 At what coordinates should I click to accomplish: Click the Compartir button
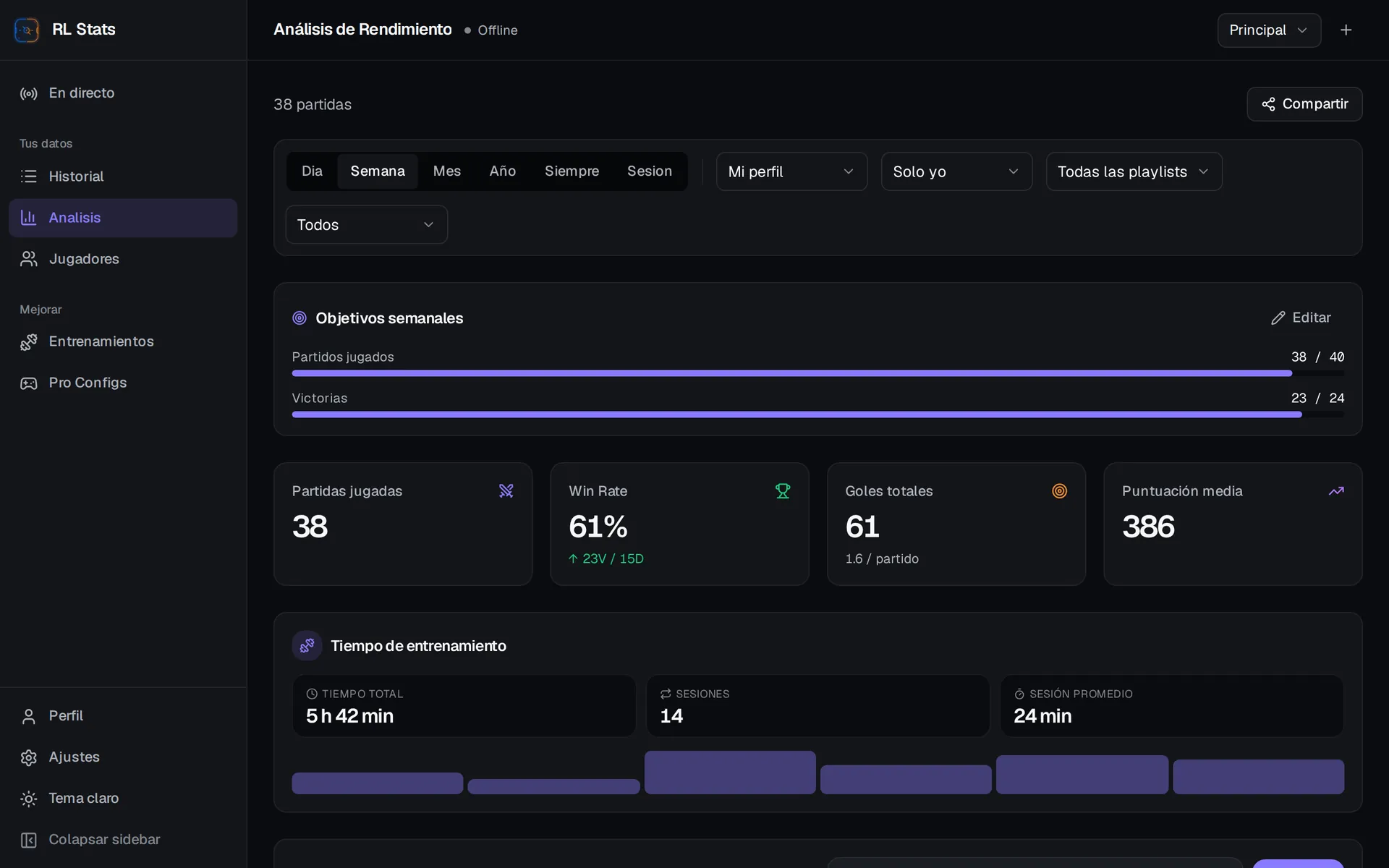(x=1304, y=104)
